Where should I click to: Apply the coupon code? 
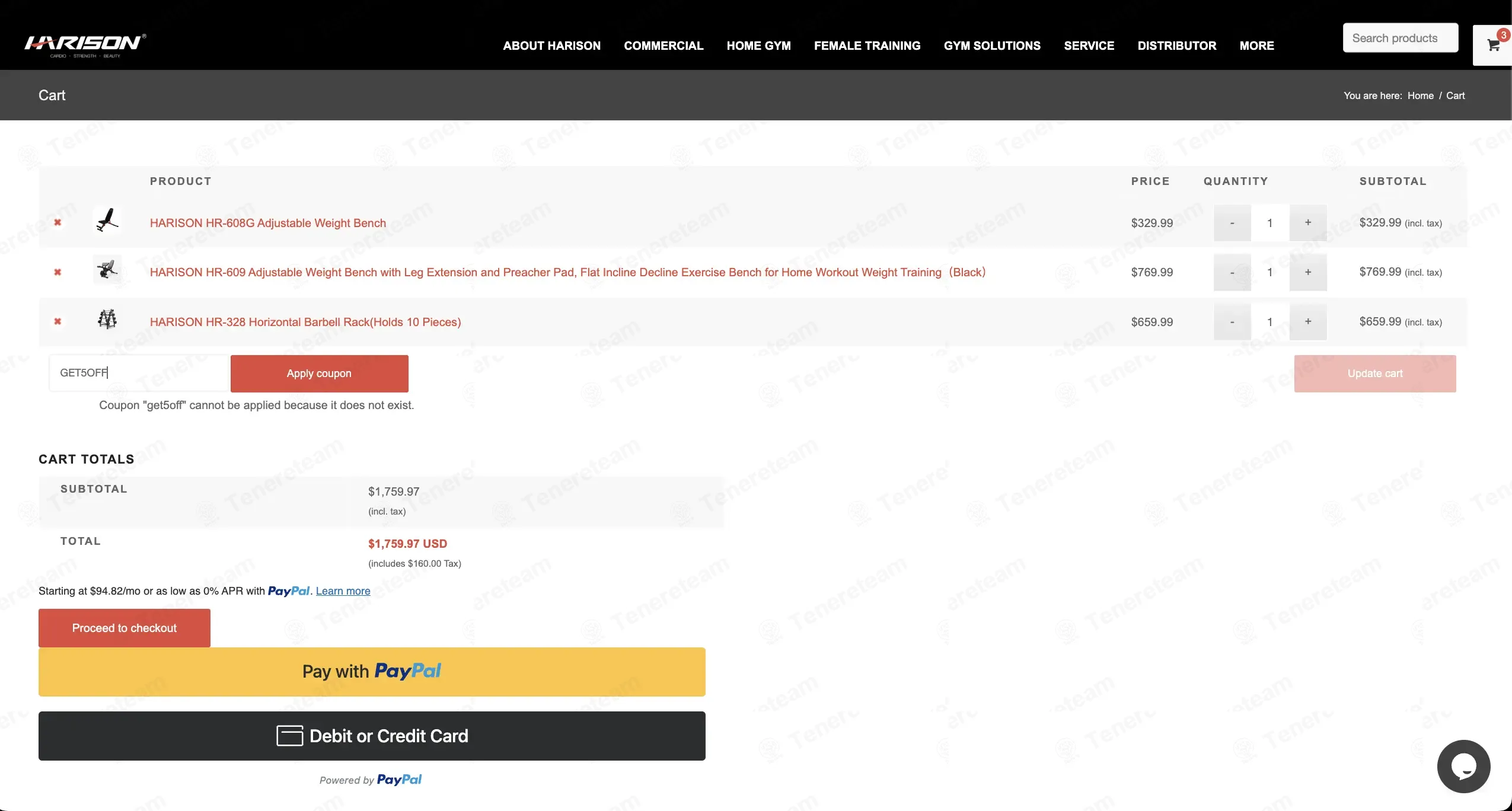tap(319, 373)
